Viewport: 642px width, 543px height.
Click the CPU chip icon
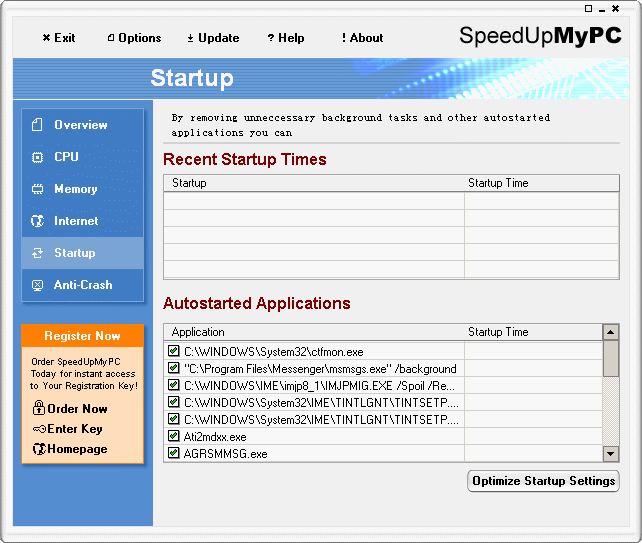pyautogui.click(x=37, y=157)
